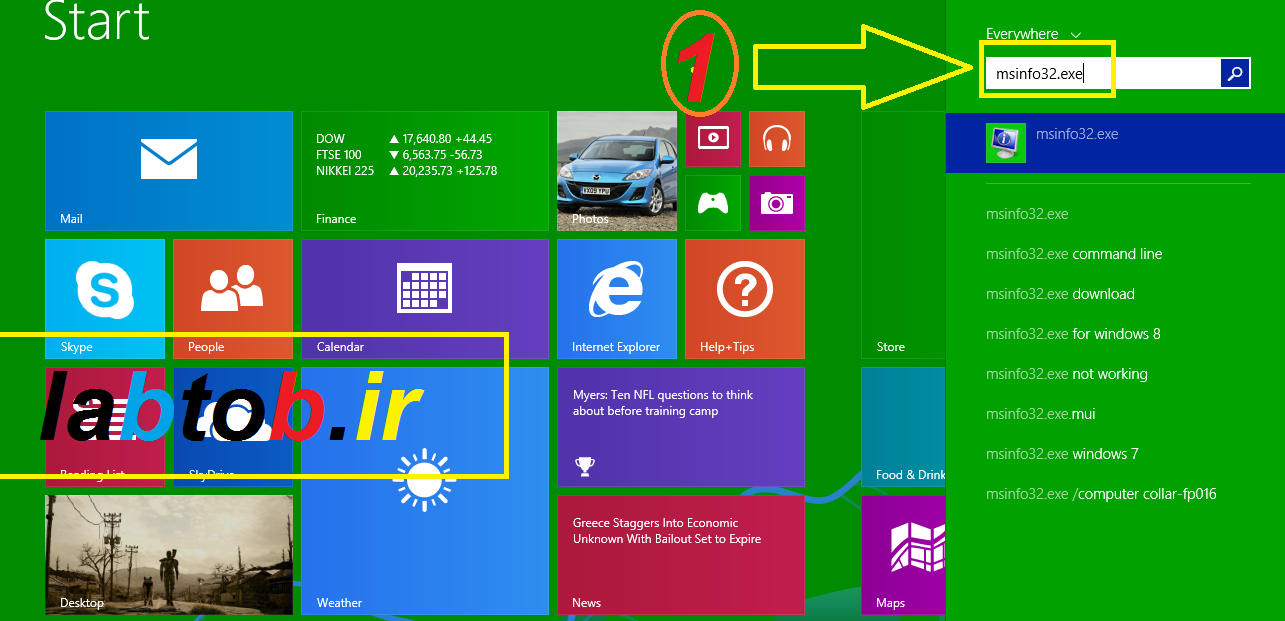
Task: Launch the Internet Explorer tile
Action: click(x=617, y=299)
